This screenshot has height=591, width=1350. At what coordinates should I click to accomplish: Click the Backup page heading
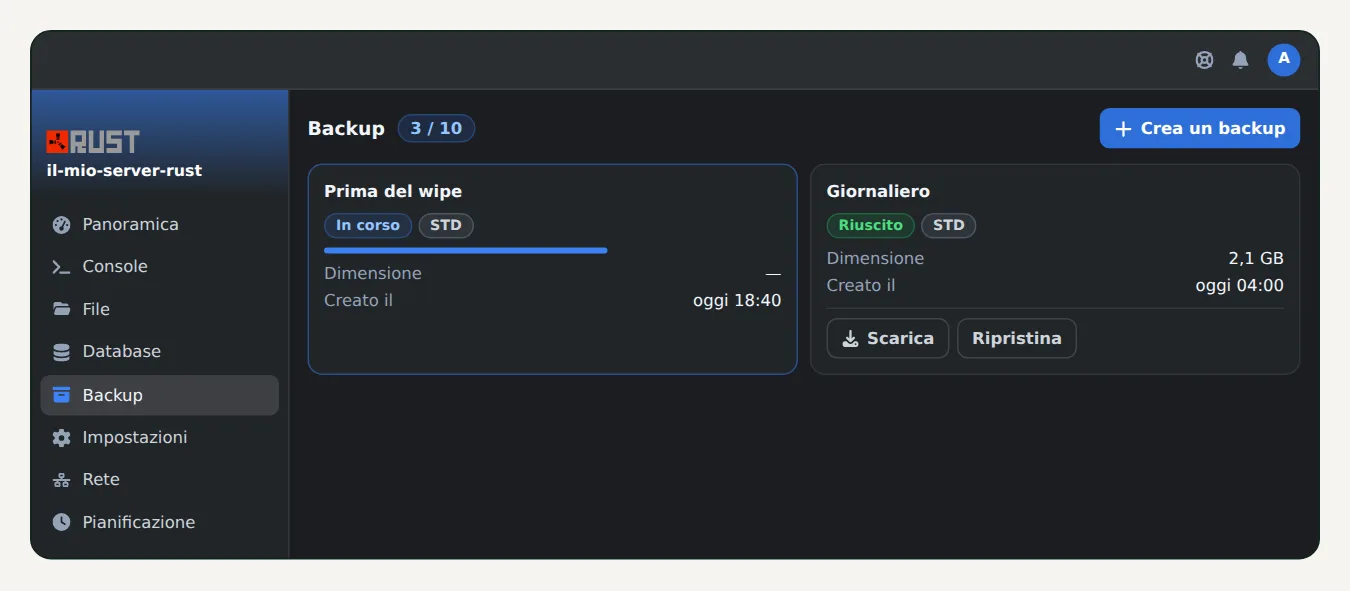(x=346, y=129)
